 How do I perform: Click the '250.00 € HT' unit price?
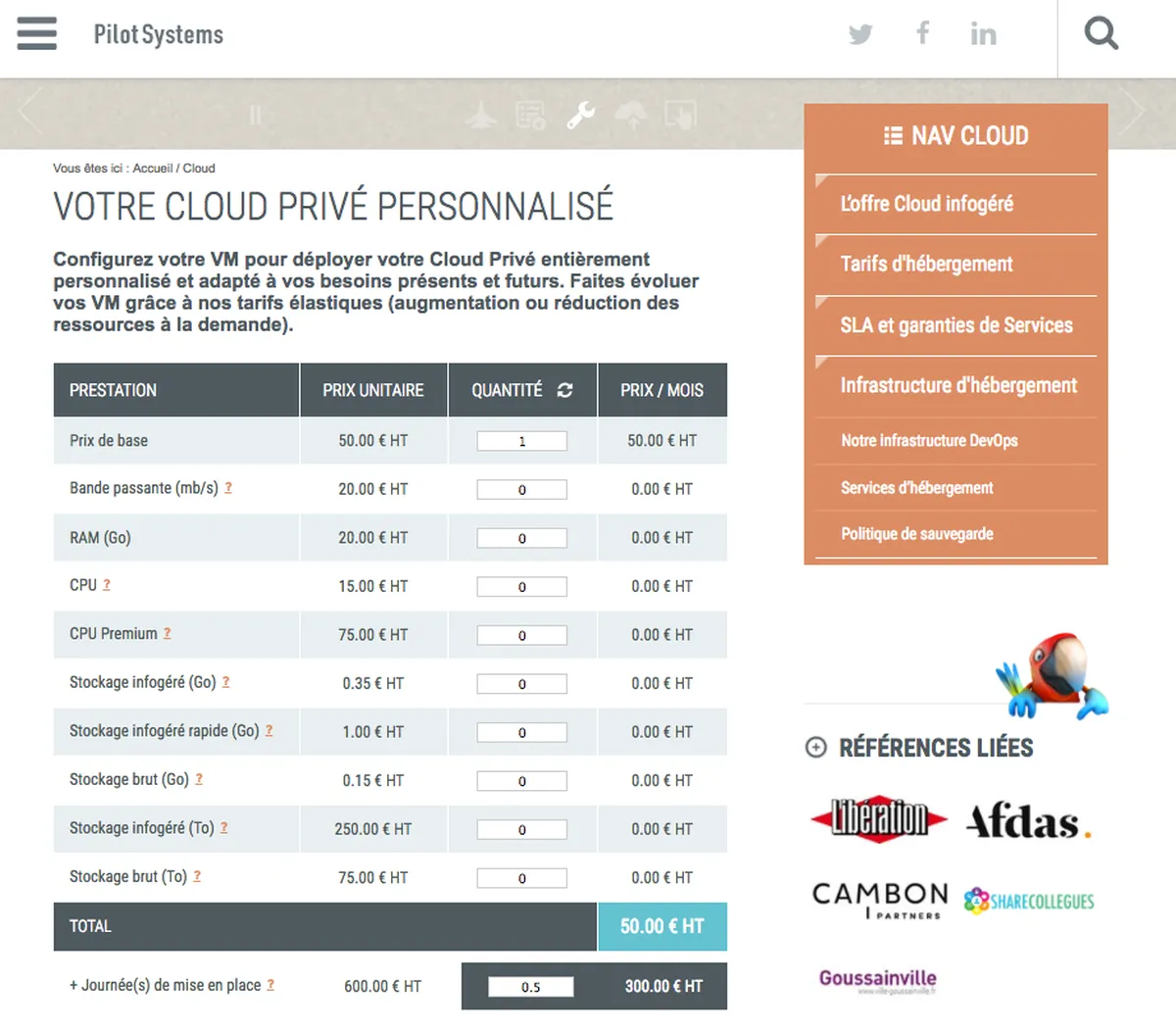(x=373, y=829)
